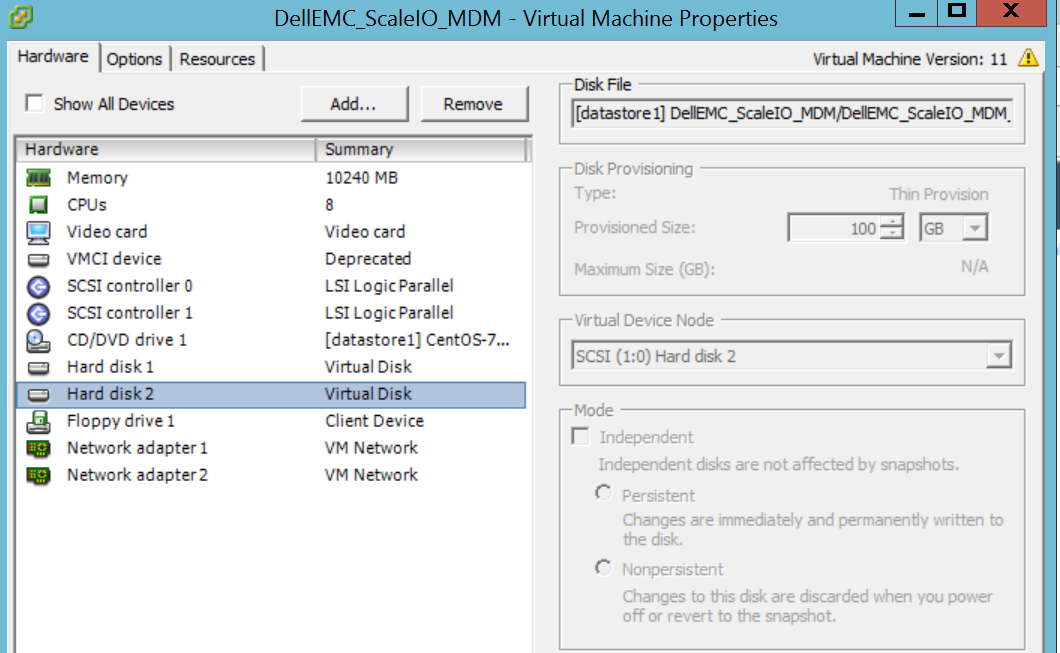Click the yellow warning triangle icon
1060x653 pixels.
1028,58
